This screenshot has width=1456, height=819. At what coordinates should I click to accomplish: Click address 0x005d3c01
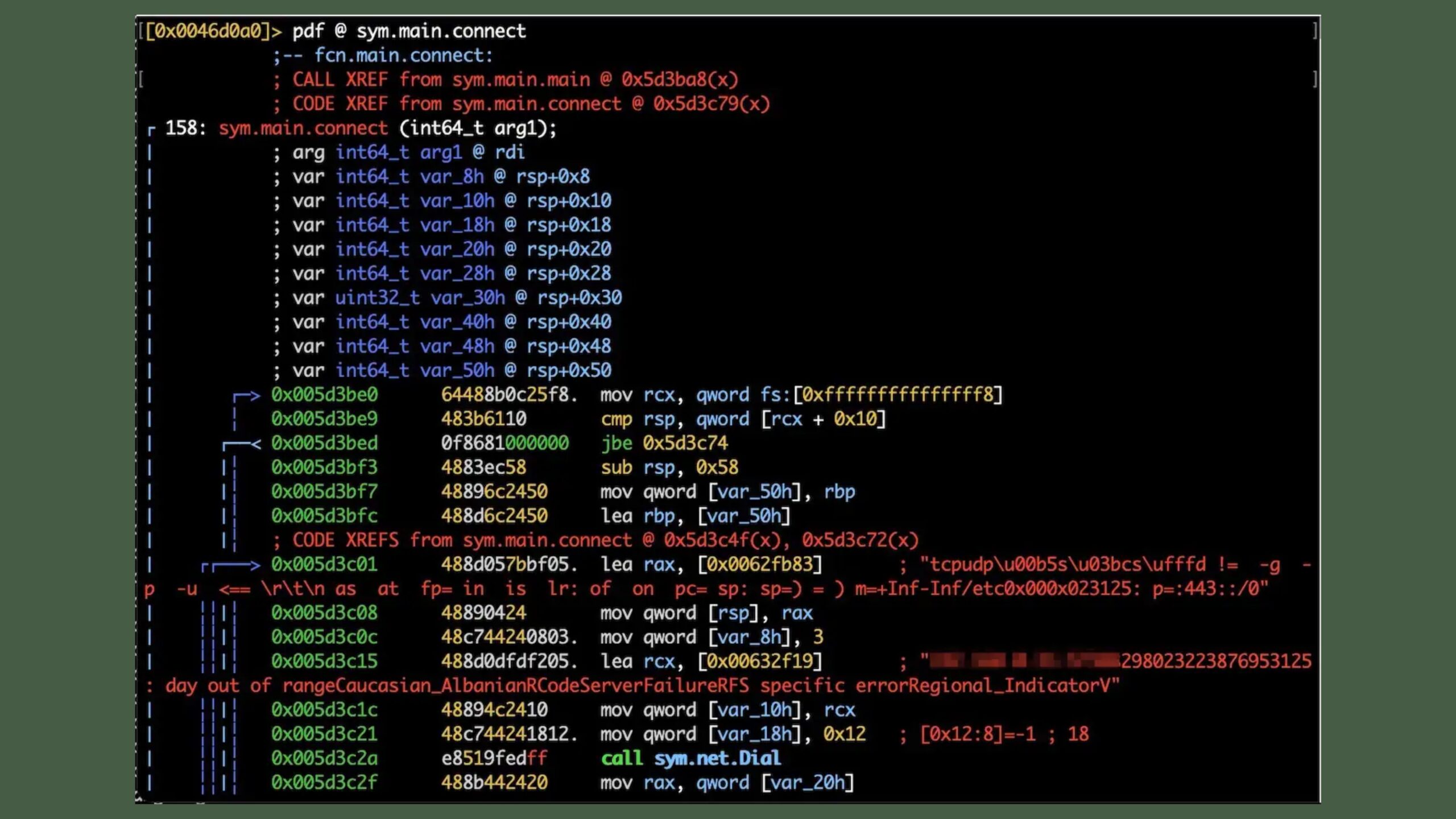[x=324, y=565]
